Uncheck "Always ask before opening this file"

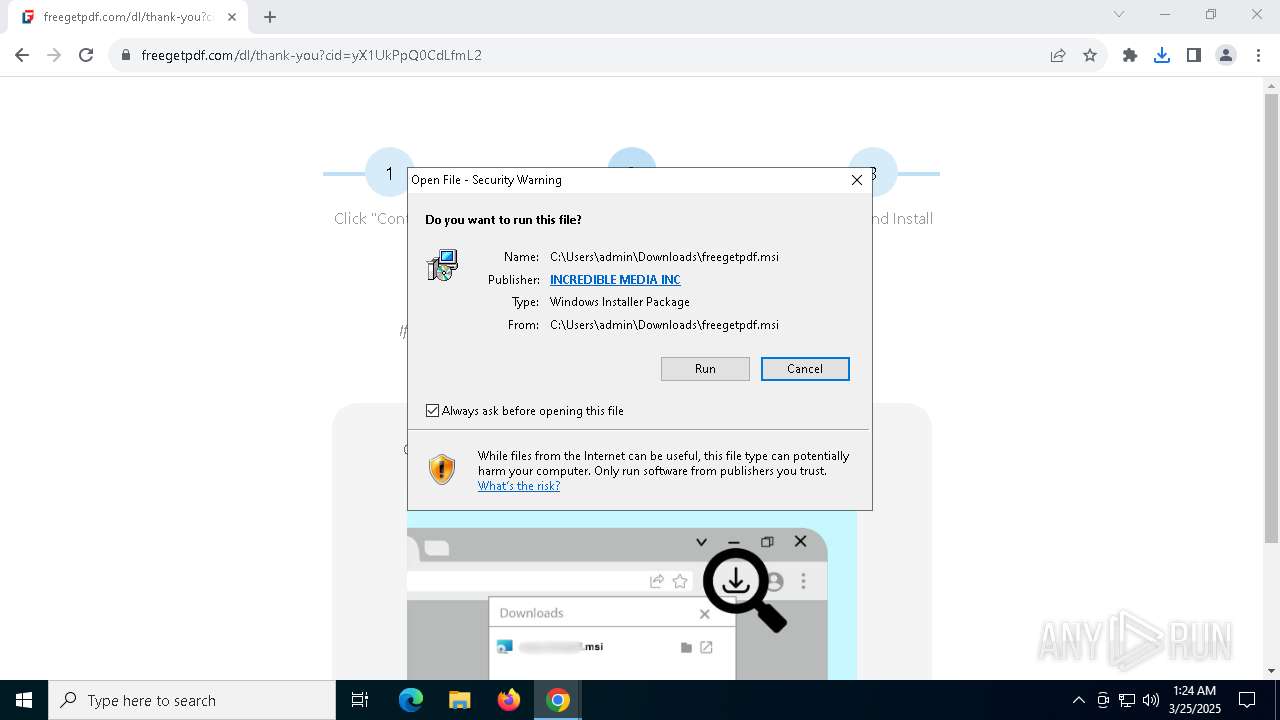(x=433, y=411)
